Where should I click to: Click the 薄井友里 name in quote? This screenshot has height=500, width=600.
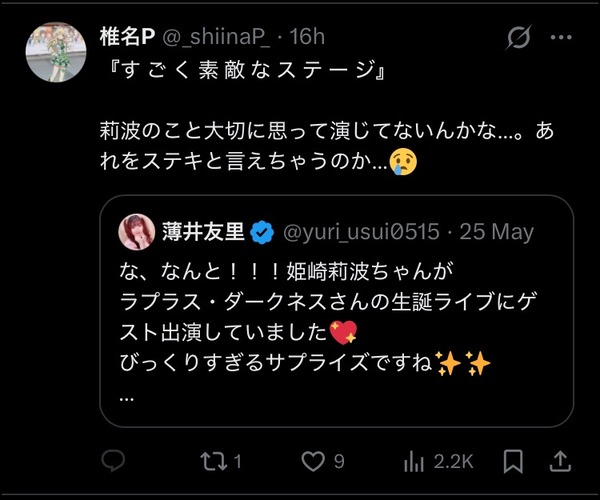203,232
